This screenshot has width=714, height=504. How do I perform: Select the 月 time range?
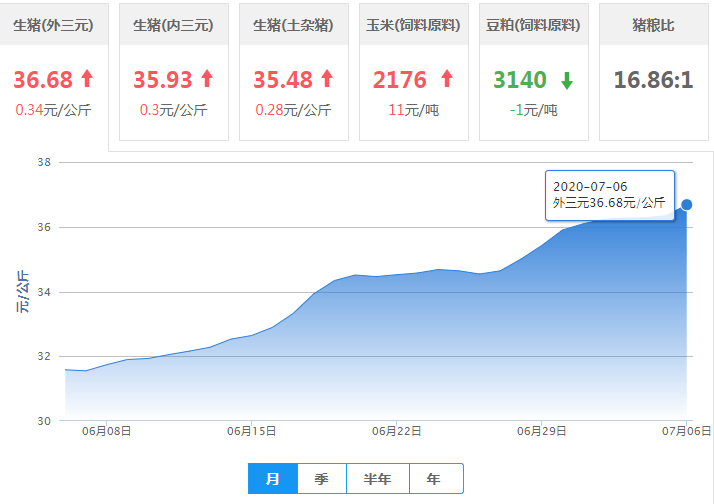tap(273, 479)
